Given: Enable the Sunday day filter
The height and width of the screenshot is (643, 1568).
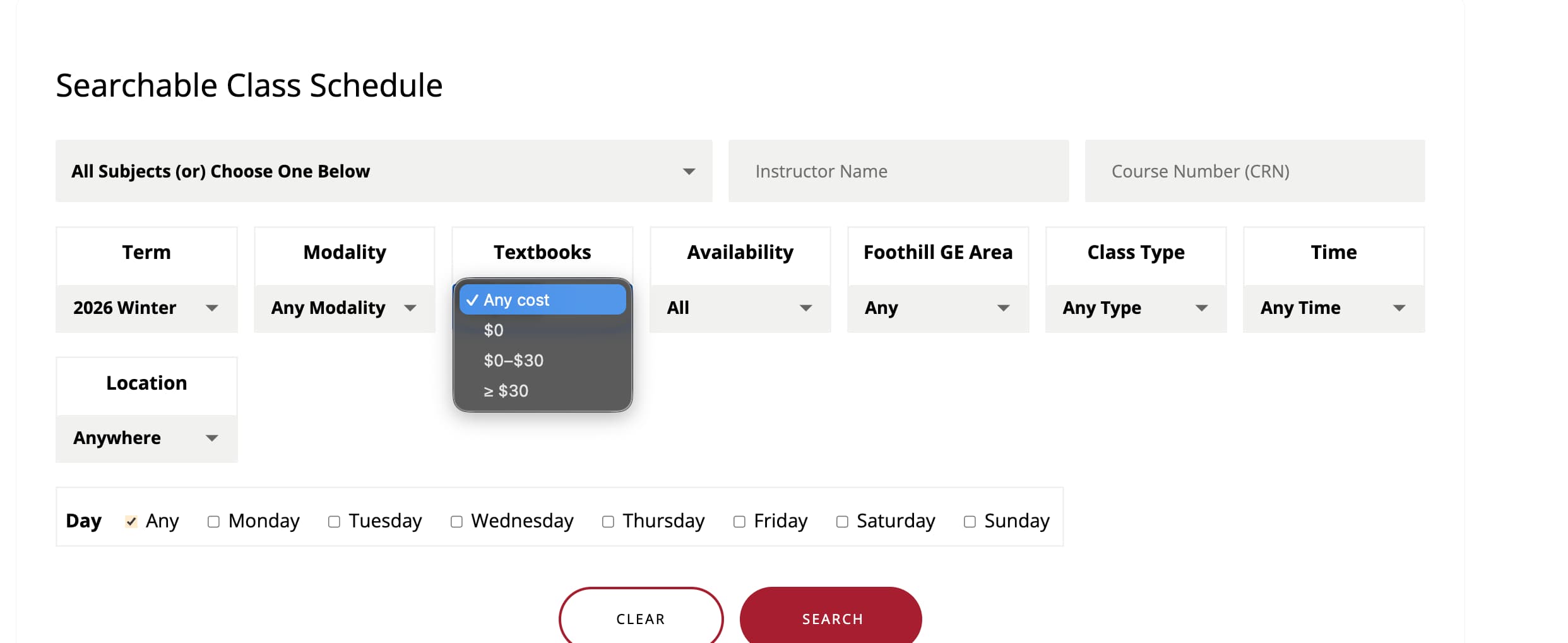Looking at the screenshot, I should 970,520.
